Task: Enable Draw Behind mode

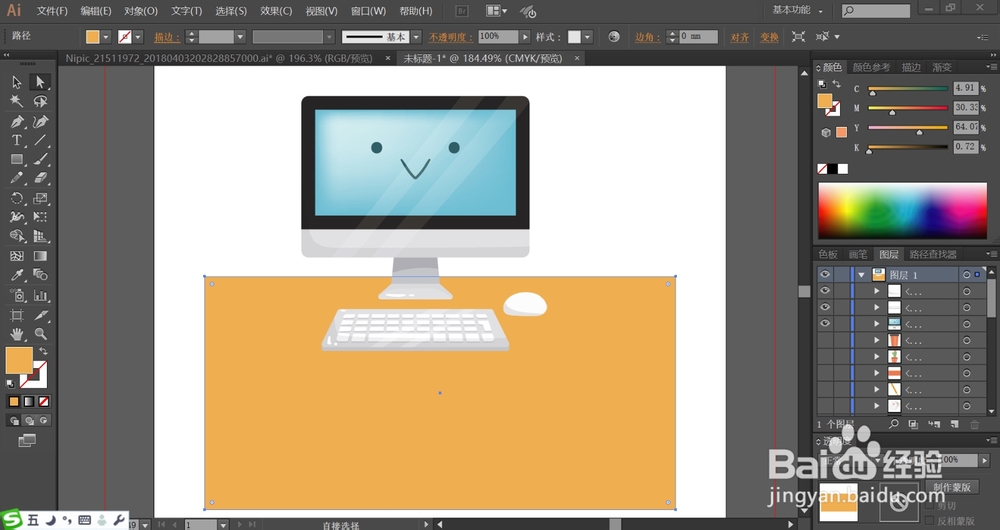Action: (x=29, y=420)
